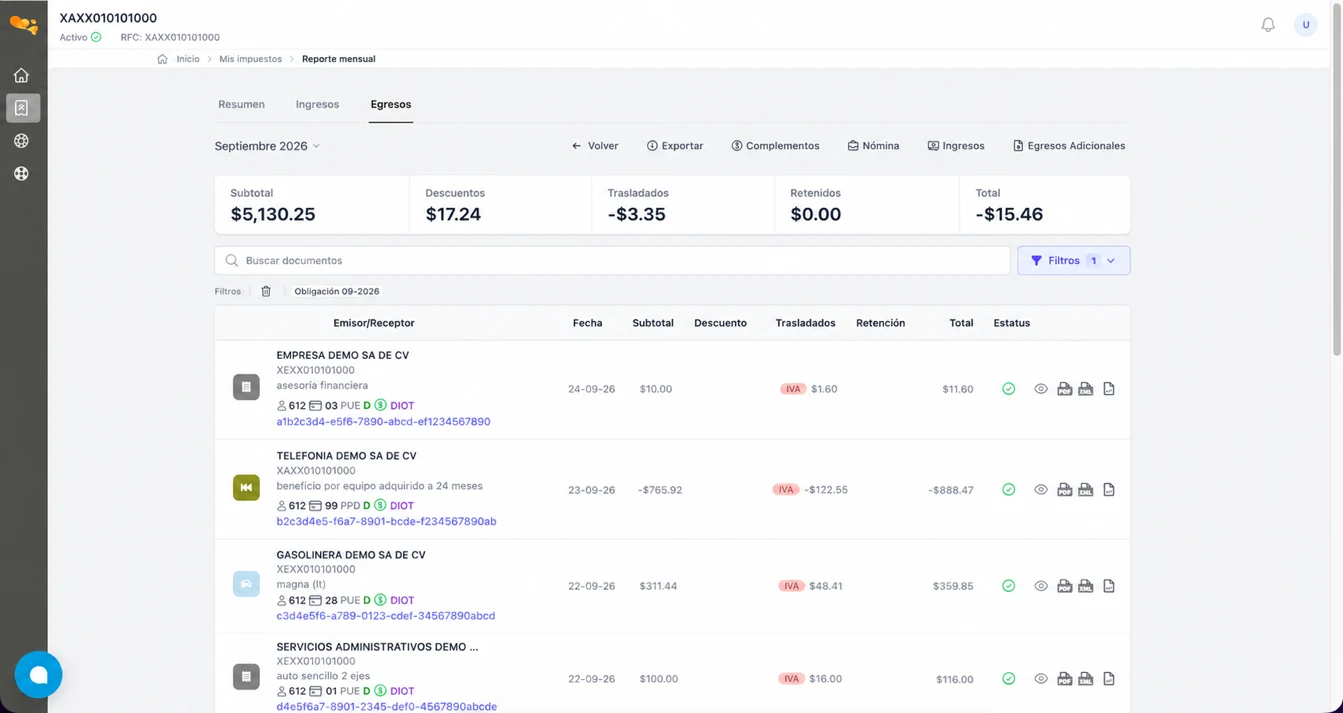1343x713 pixels.
Task: Delete filters with the trash icon
Action: [266, 291]
